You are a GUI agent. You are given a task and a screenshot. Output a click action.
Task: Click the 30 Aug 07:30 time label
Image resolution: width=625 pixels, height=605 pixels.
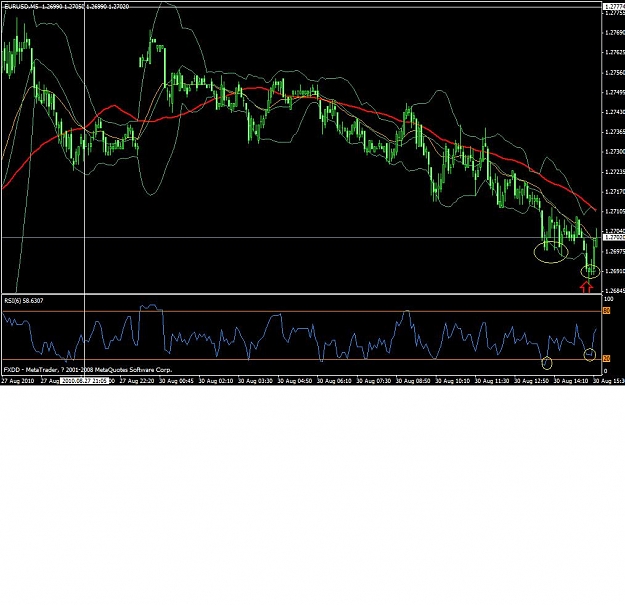[373, 381]
